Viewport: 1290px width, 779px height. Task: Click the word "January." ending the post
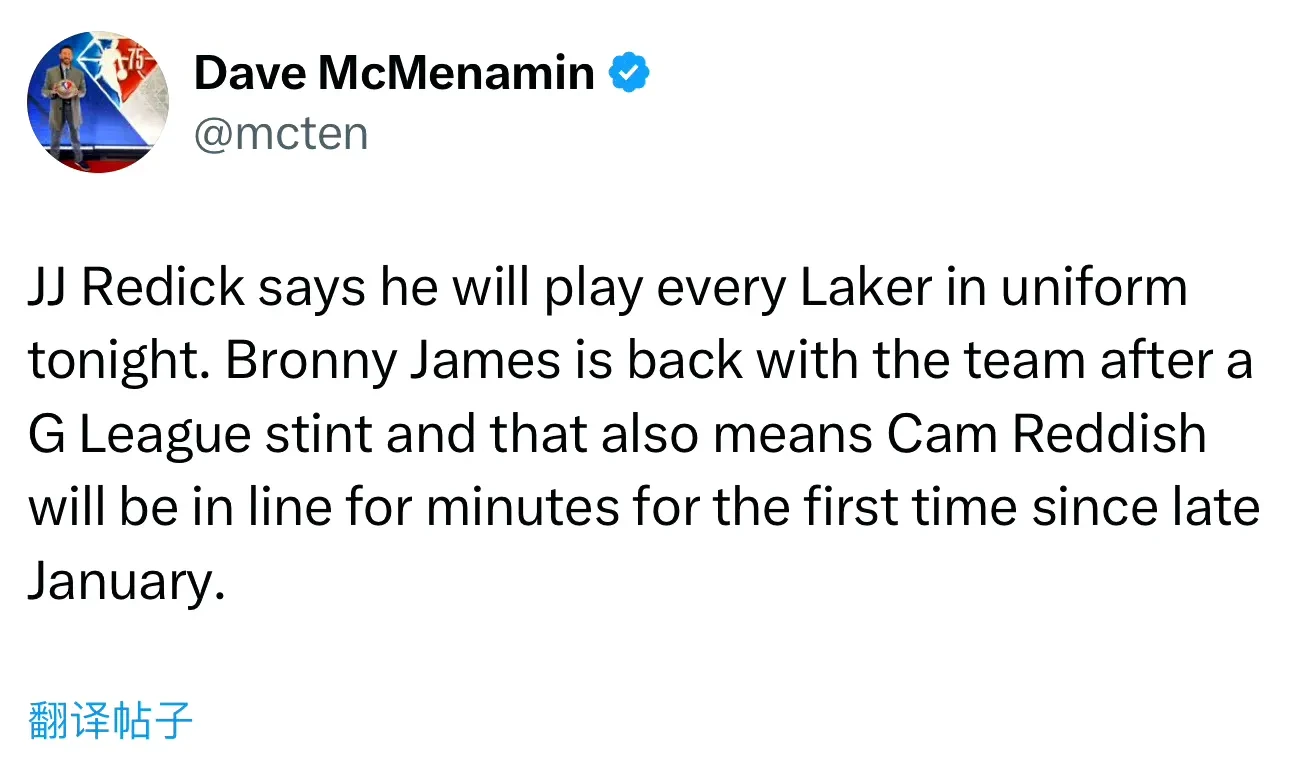126,582
